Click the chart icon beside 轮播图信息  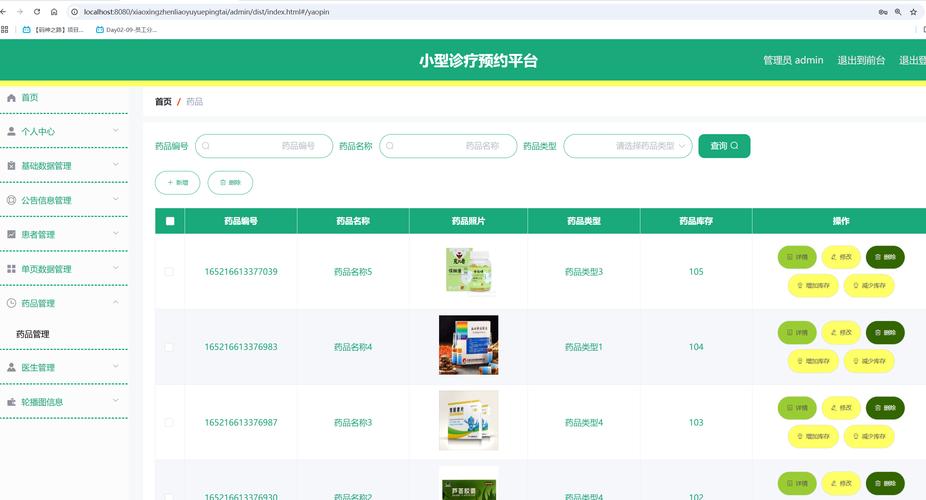[x=11, y=402]
